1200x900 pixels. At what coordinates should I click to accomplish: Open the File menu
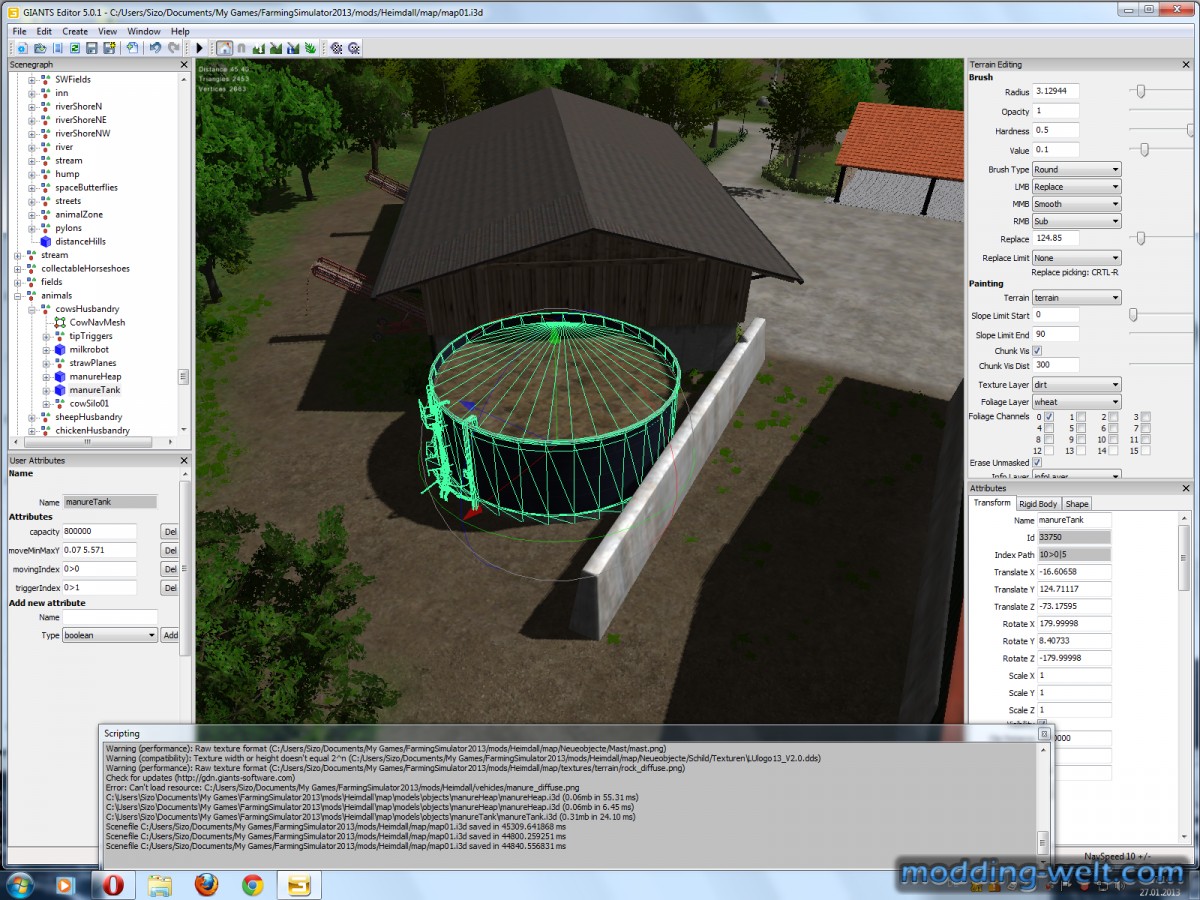coord(20,31)
